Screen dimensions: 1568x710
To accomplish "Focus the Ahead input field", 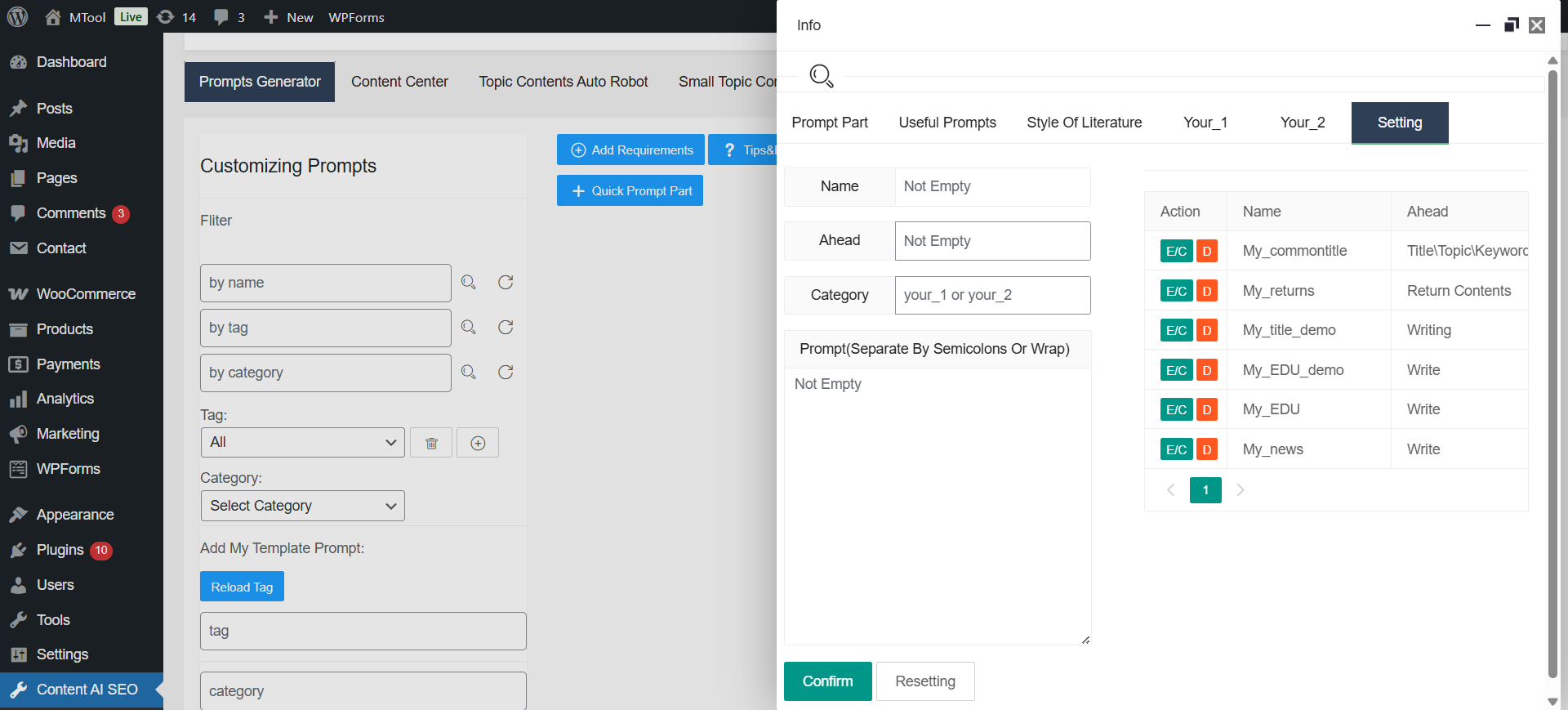I will coord(992,241).
